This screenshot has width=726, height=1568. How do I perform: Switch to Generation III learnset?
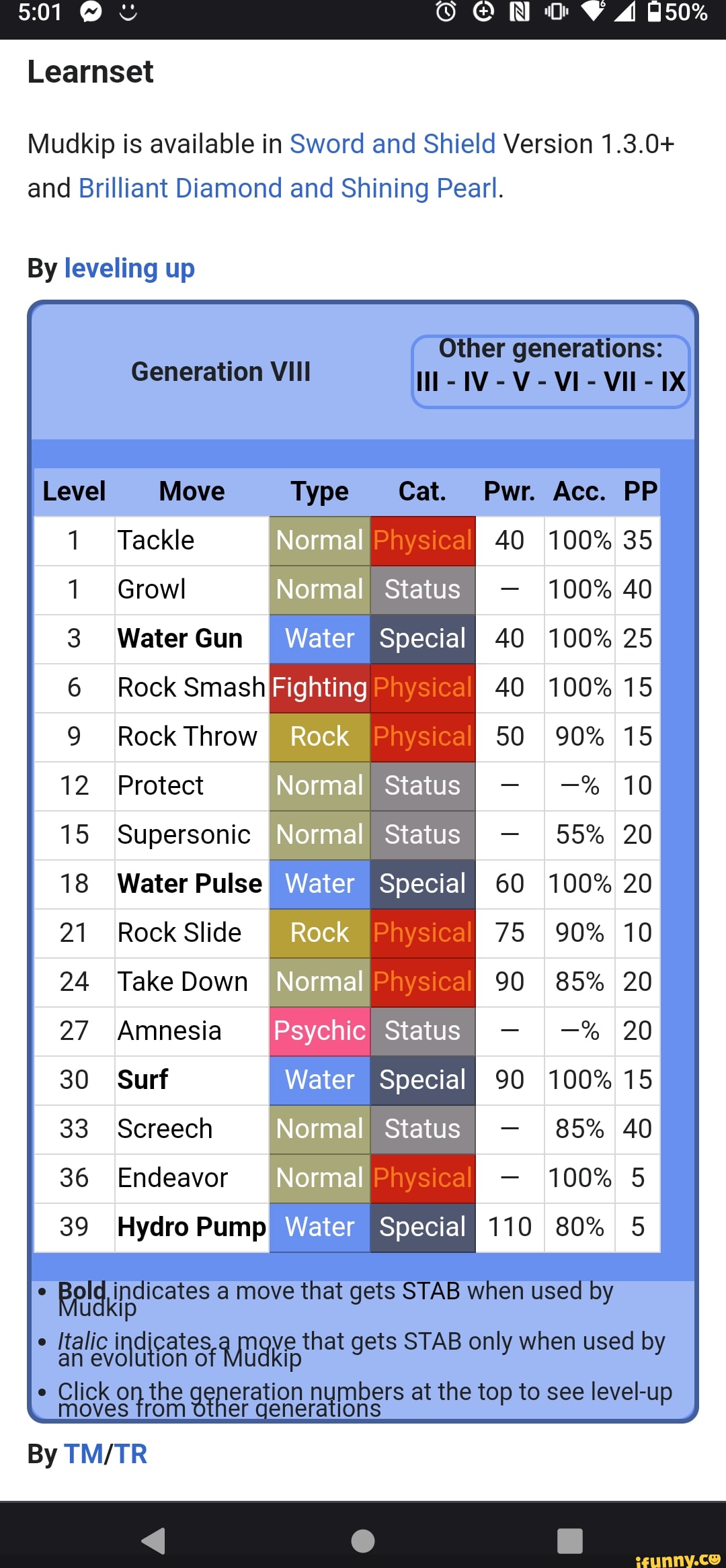pyautogui.click(x=427, y=382)
